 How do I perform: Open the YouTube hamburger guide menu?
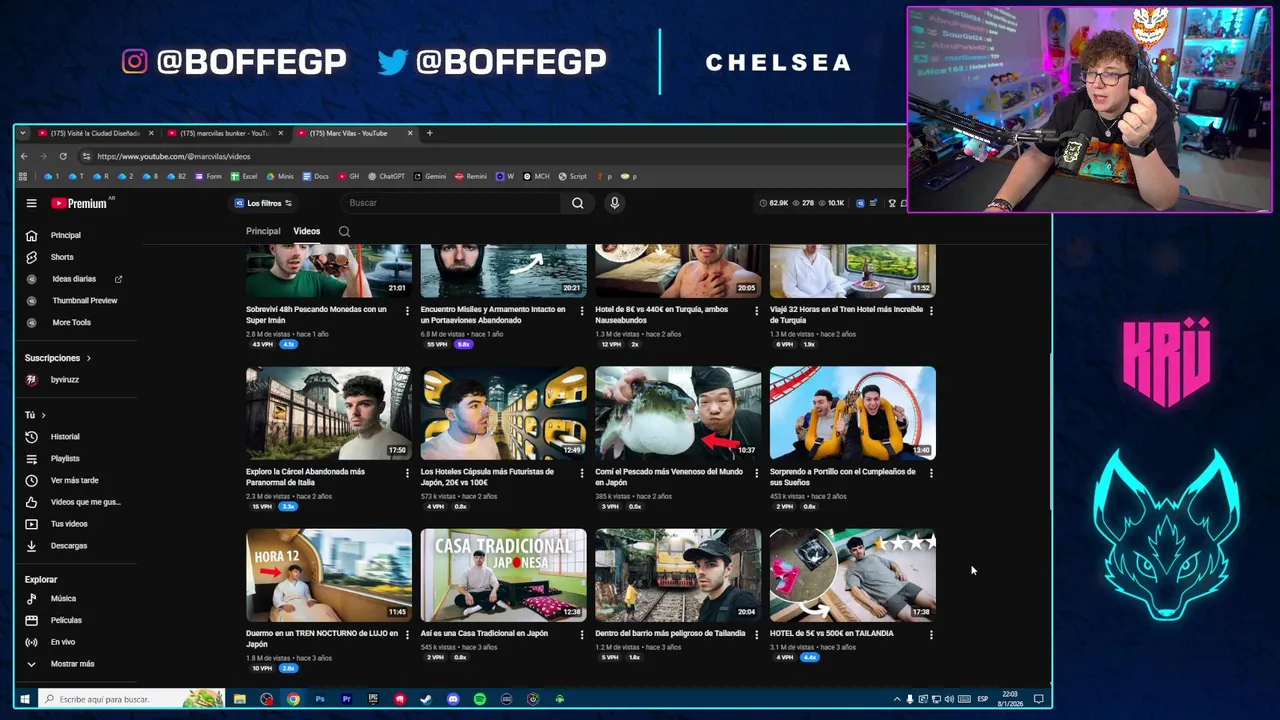(x=31, y=203)
